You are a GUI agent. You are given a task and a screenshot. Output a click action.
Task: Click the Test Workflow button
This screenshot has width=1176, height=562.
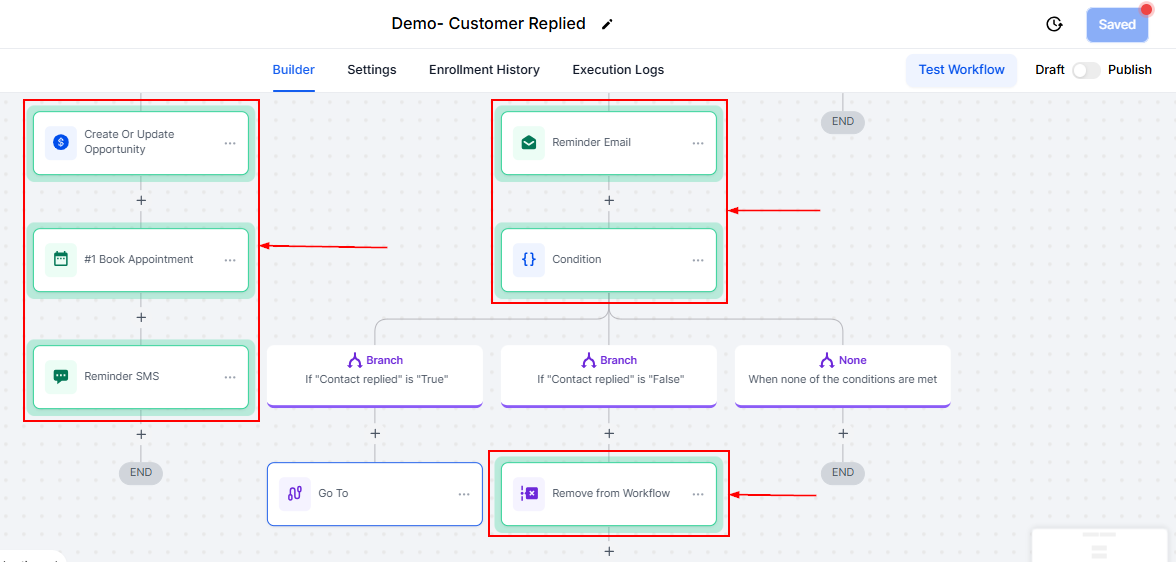click(x=962, y=70)
